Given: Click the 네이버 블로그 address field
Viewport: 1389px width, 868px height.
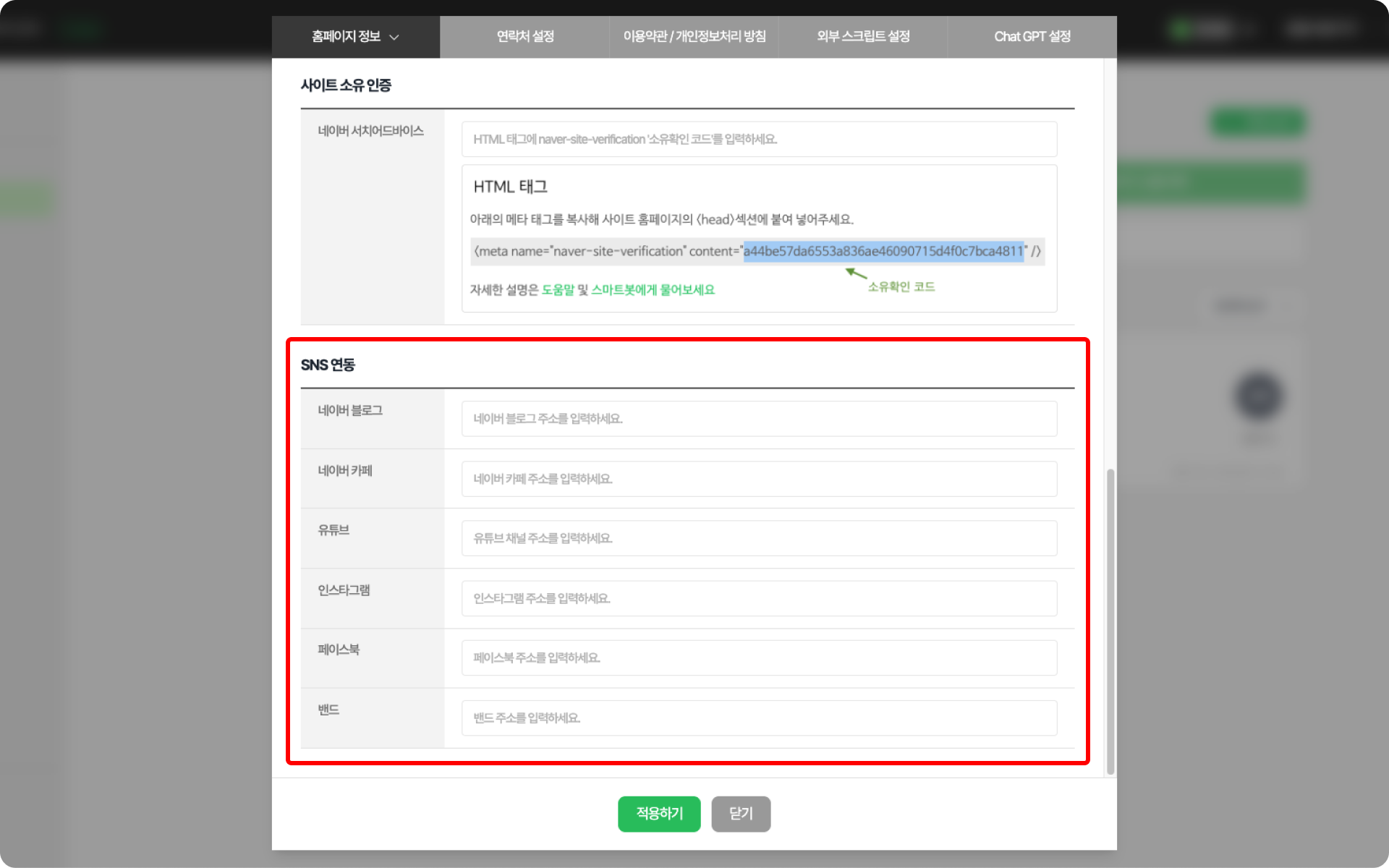Looking at the screenshot, I should [759, 419].
